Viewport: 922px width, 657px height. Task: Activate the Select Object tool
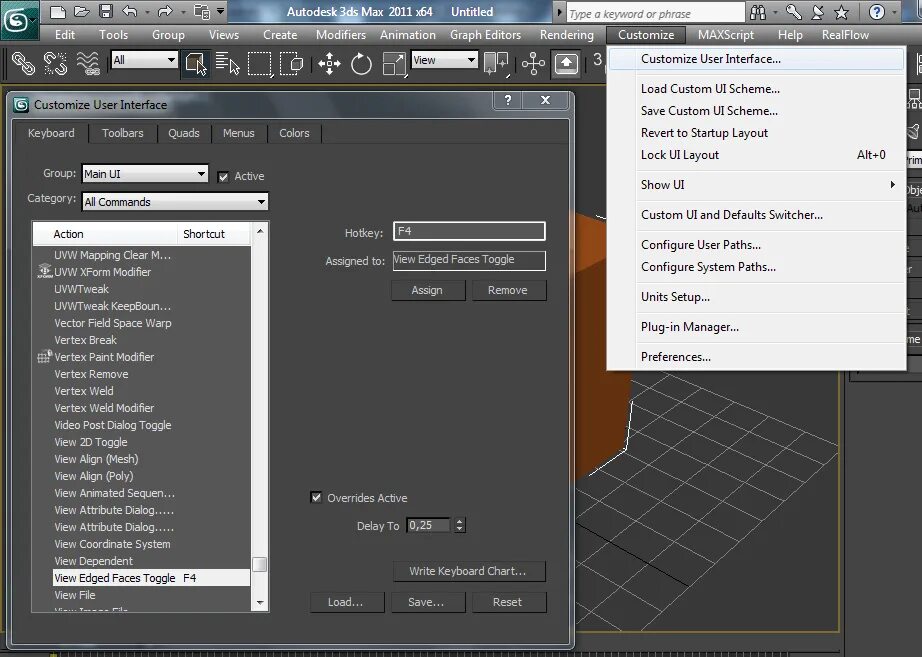point(196,63)
